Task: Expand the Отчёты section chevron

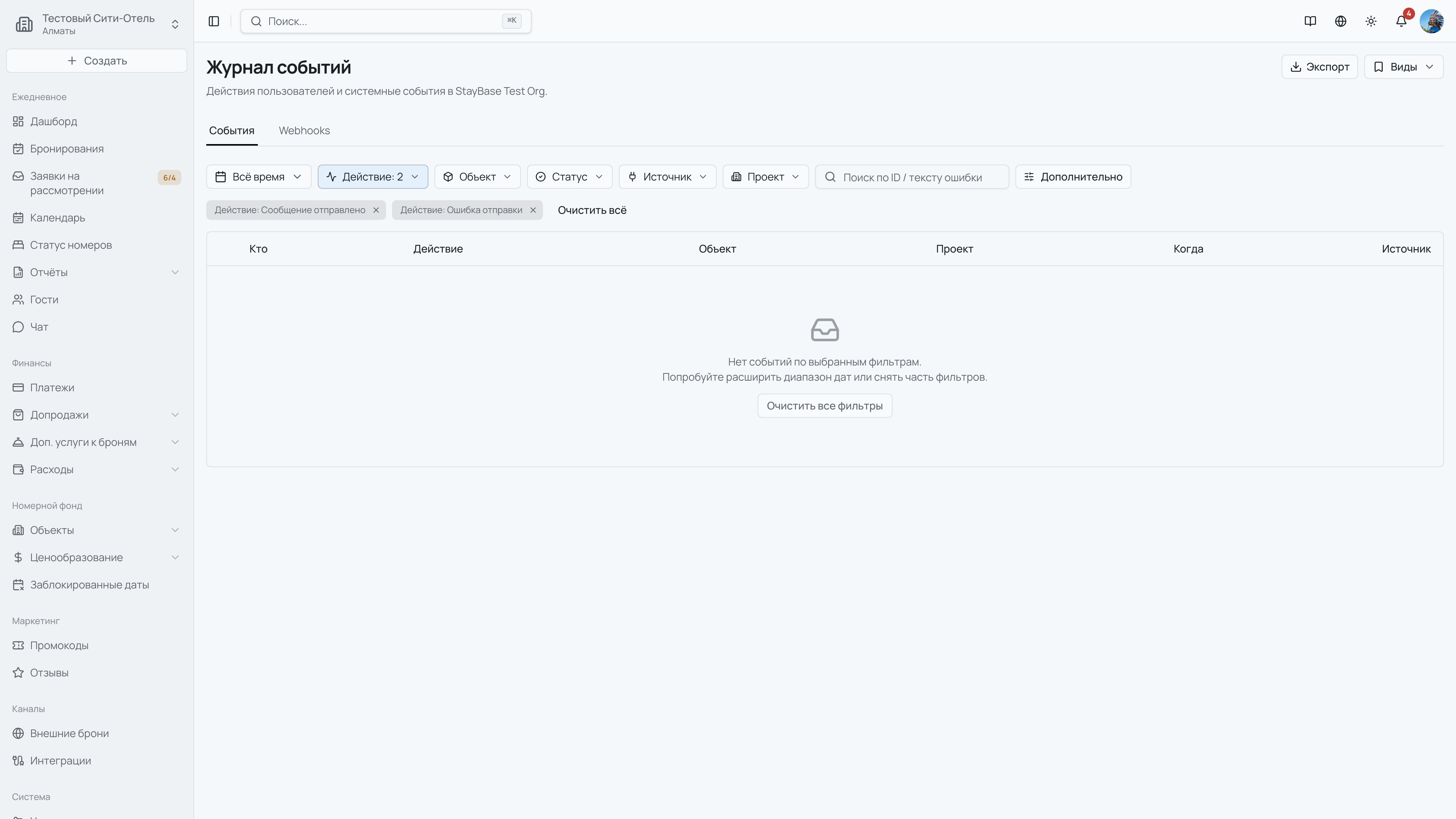Action: 175,273
